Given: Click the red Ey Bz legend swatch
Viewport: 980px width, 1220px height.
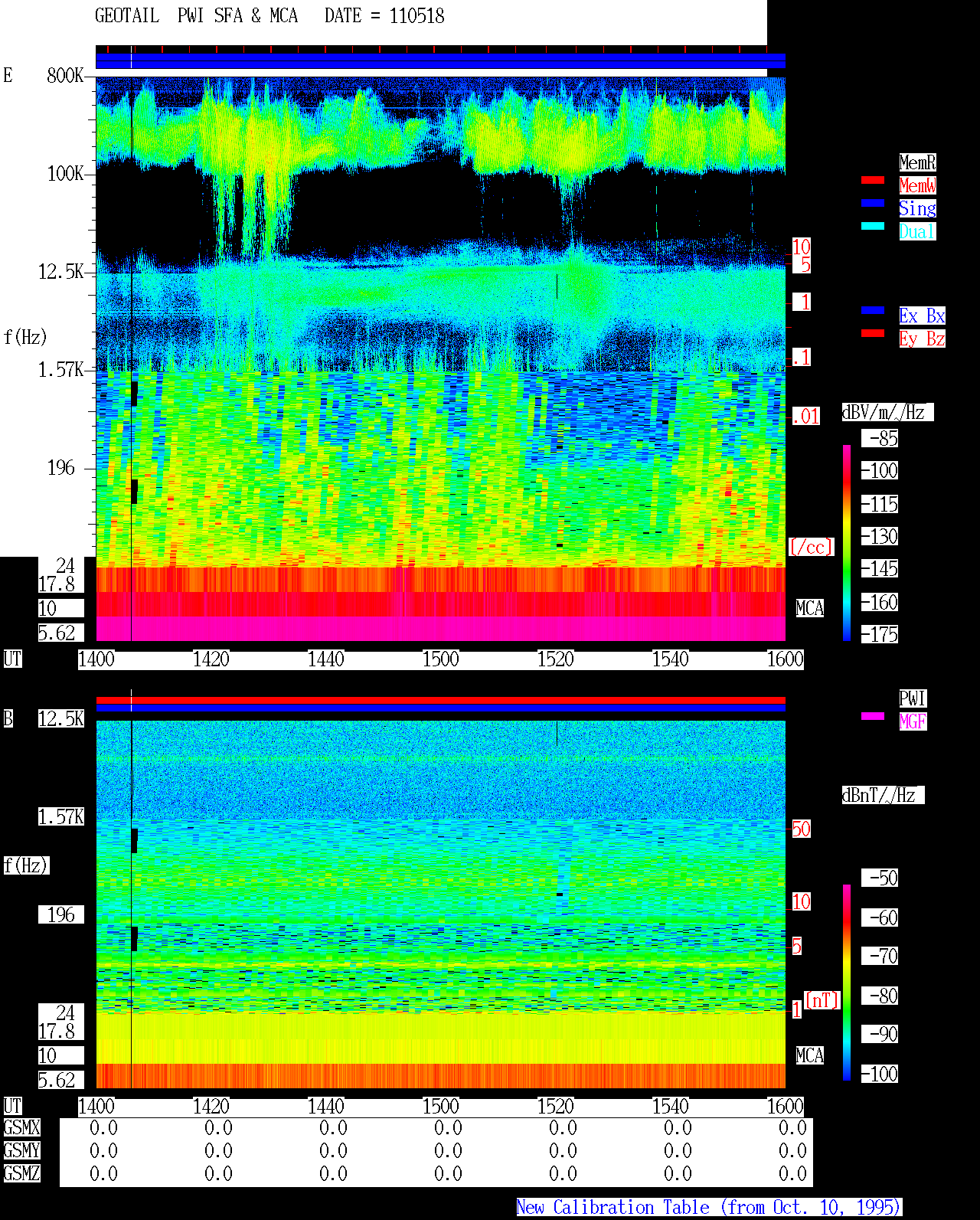Looking at the screenshot, I should pos(873,333).
